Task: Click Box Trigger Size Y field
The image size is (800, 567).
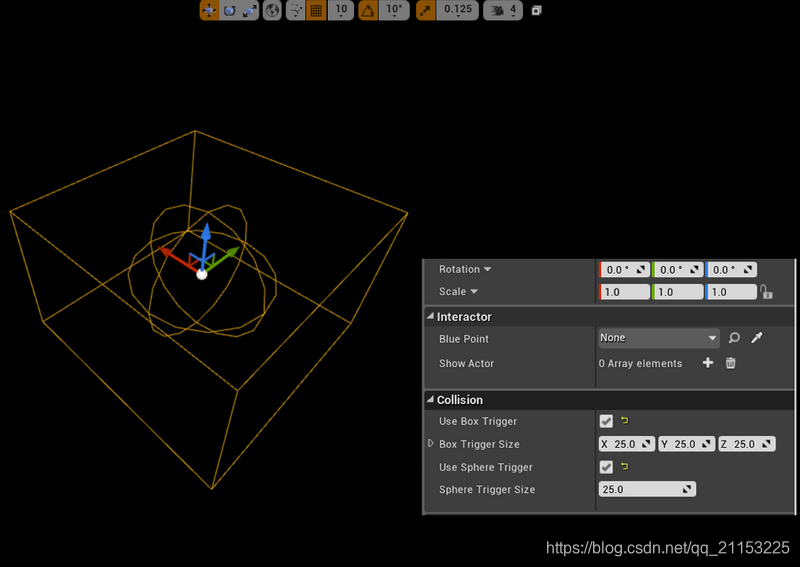Action: (686, 444)
